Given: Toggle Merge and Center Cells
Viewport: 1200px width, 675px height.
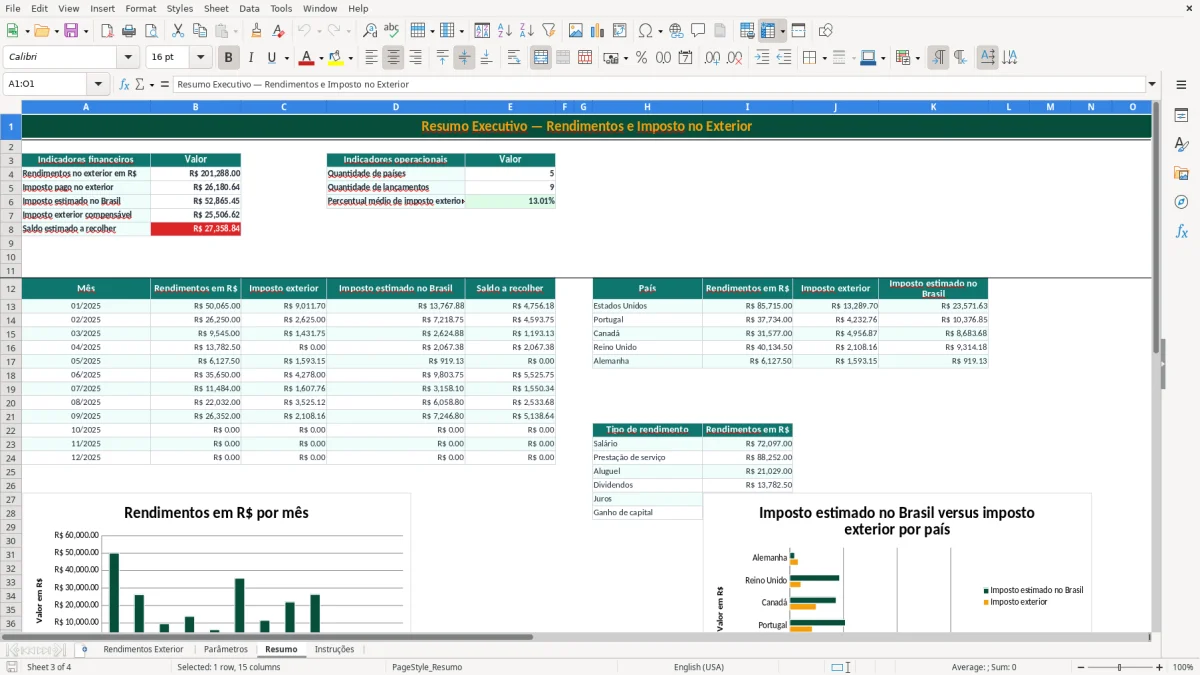Looking at the screenshot, I should pyautogui.click(x=541, y=58).
